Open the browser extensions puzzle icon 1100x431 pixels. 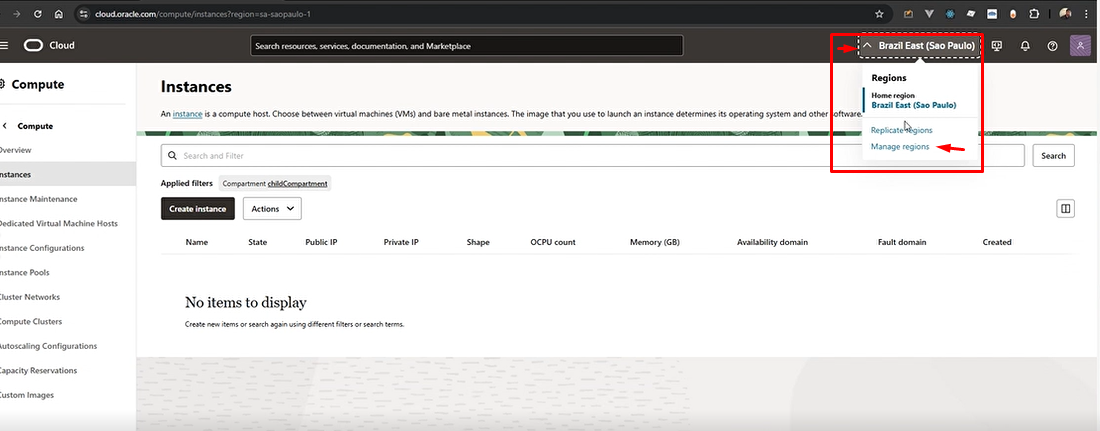1034,15
